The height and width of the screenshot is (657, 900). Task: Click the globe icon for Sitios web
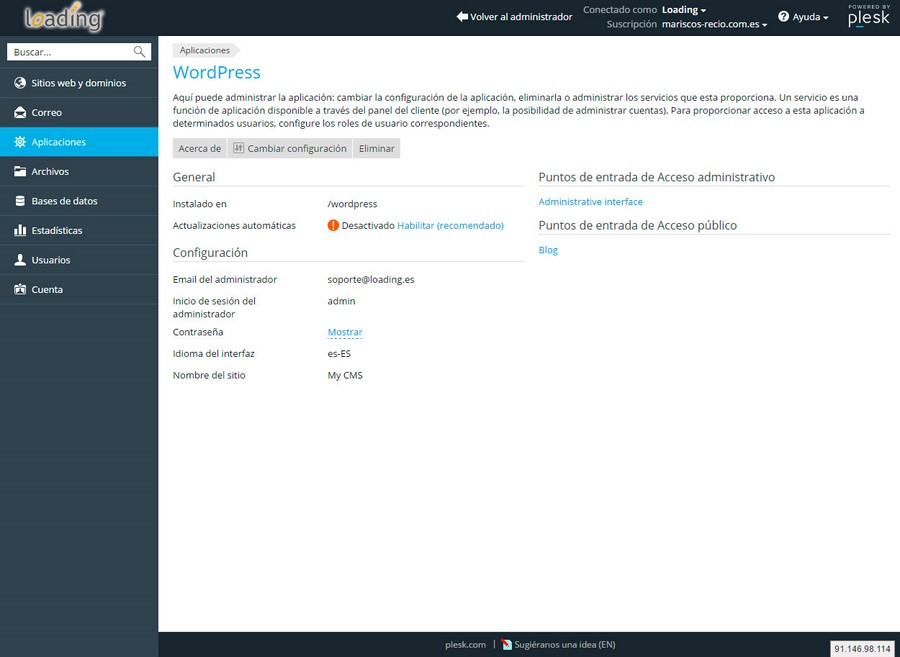tap(20, 83)
